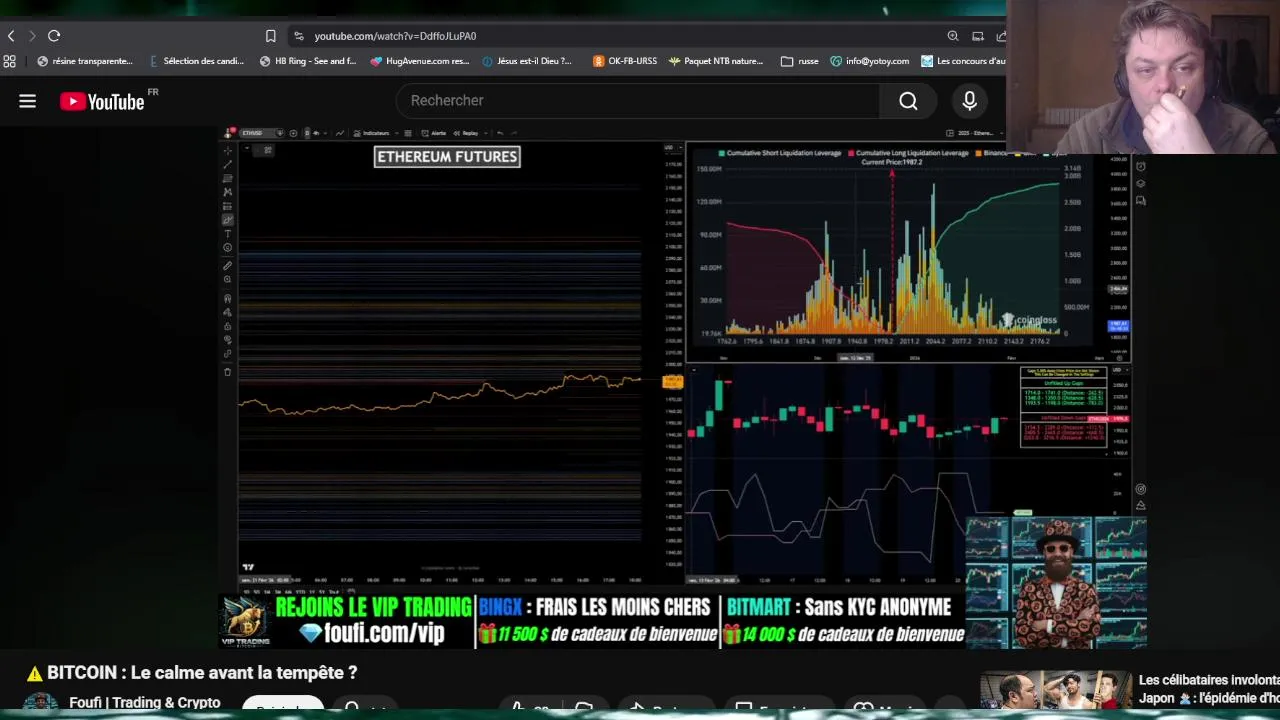
Task: Click the snapshot icon in address bar
Action: (x=978, y=36)
